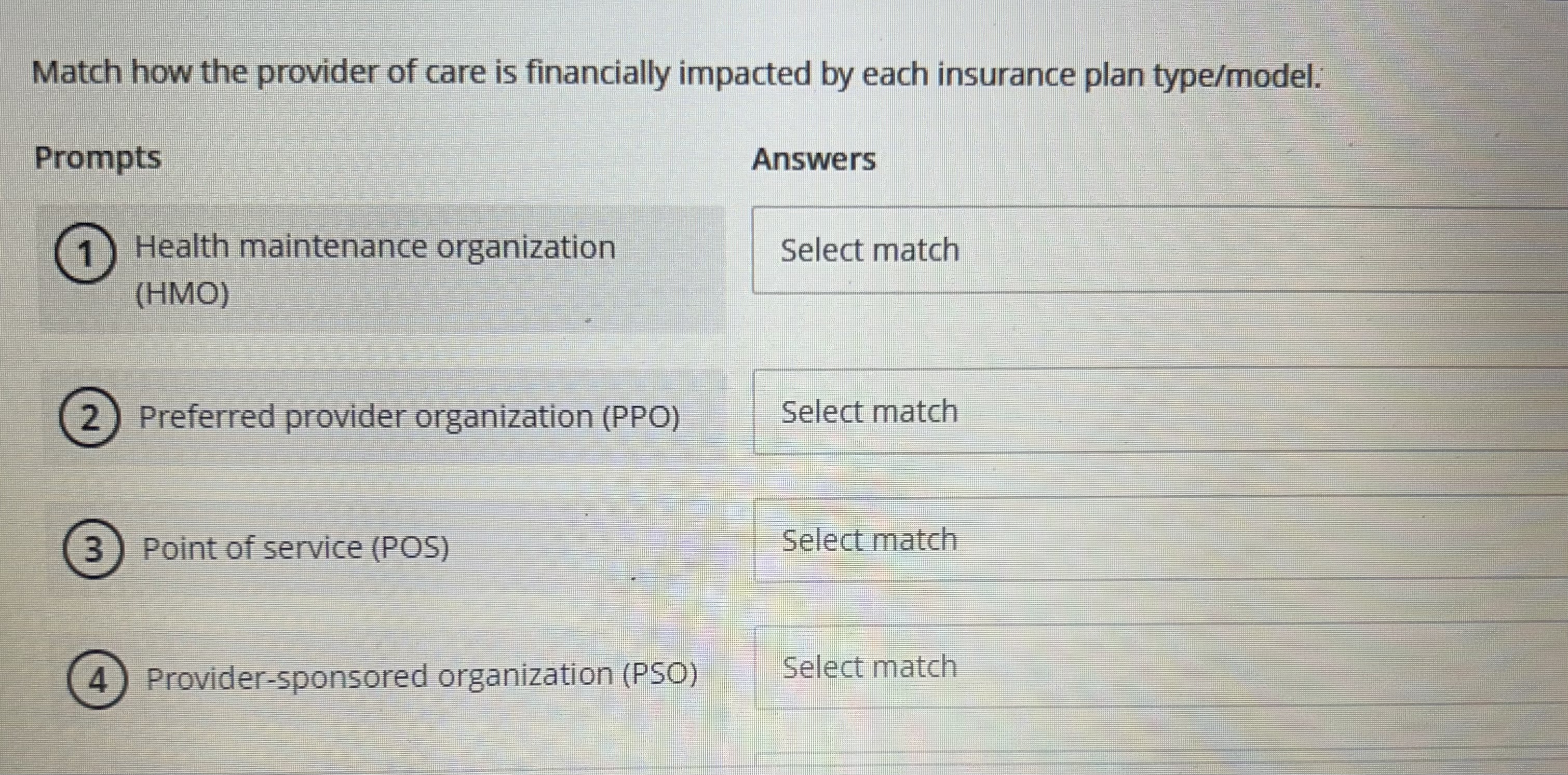Viewport: 1568px width, 775px height.
Task: Click the Prompts column header
Action: [99, 158]
